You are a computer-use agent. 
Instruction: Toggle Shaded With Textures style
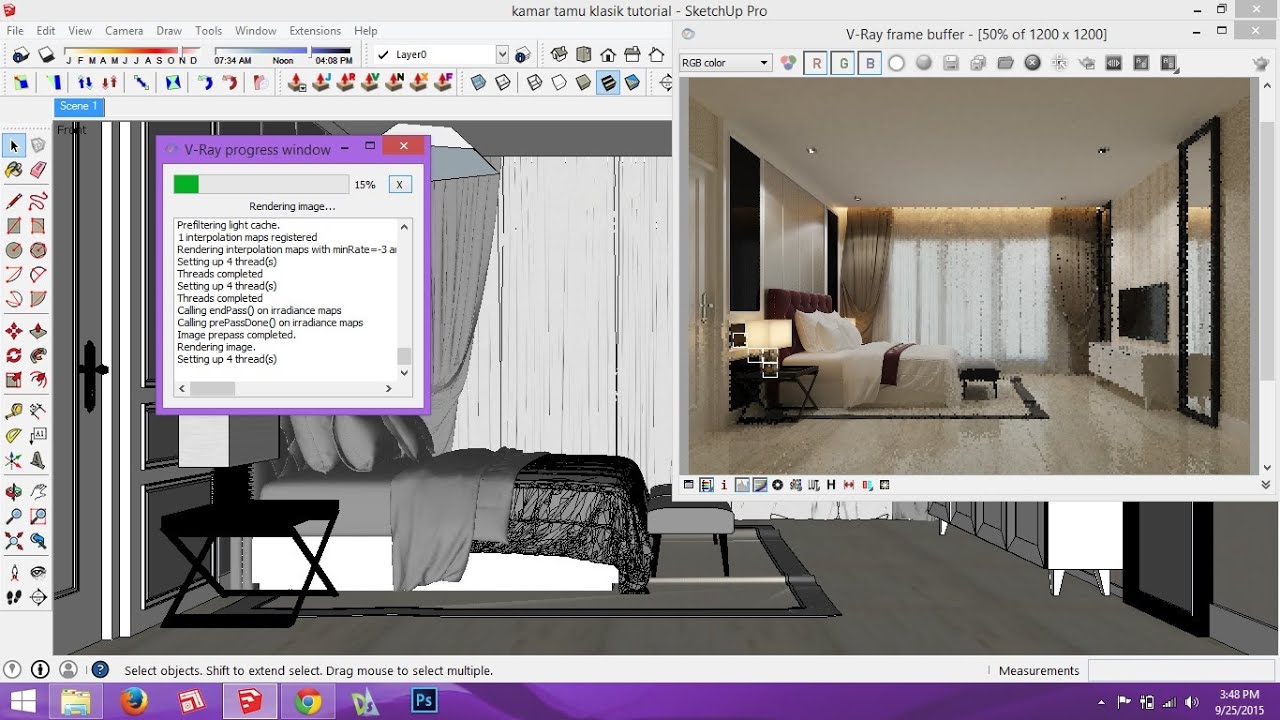pos(608,82)
